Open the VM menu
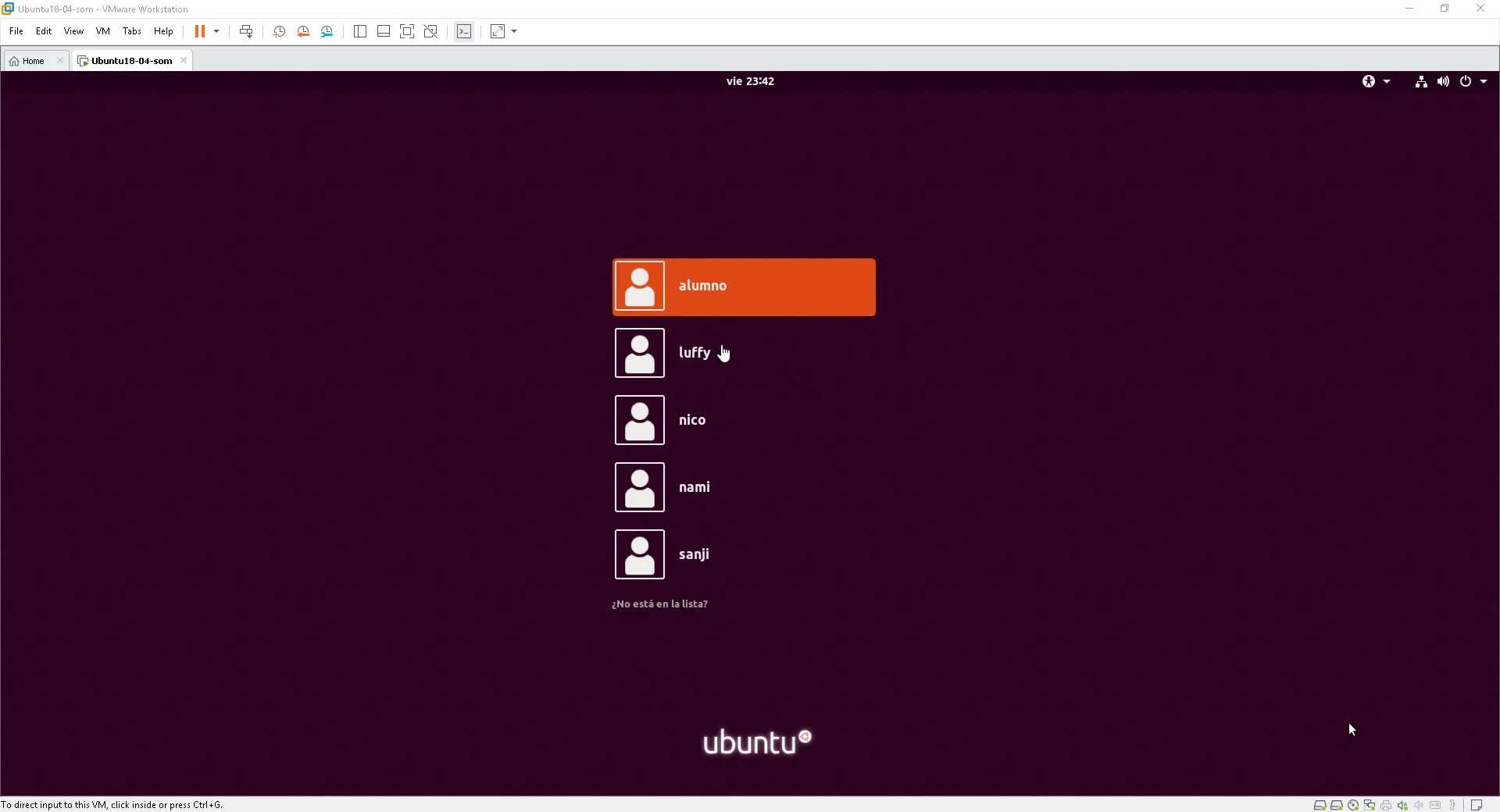The width and height of the screenshot is (1500, 812). pos(102,31)
